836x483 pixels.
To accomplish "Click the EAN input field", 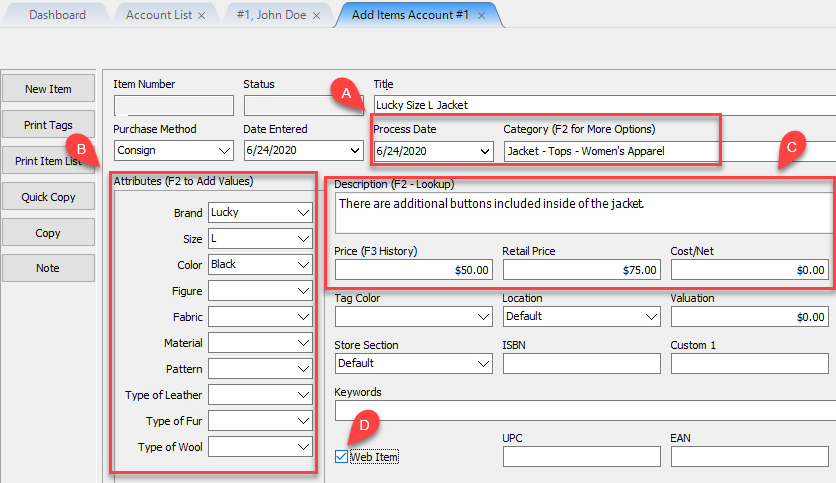I will pyautogui.click(x=750, y=456).
